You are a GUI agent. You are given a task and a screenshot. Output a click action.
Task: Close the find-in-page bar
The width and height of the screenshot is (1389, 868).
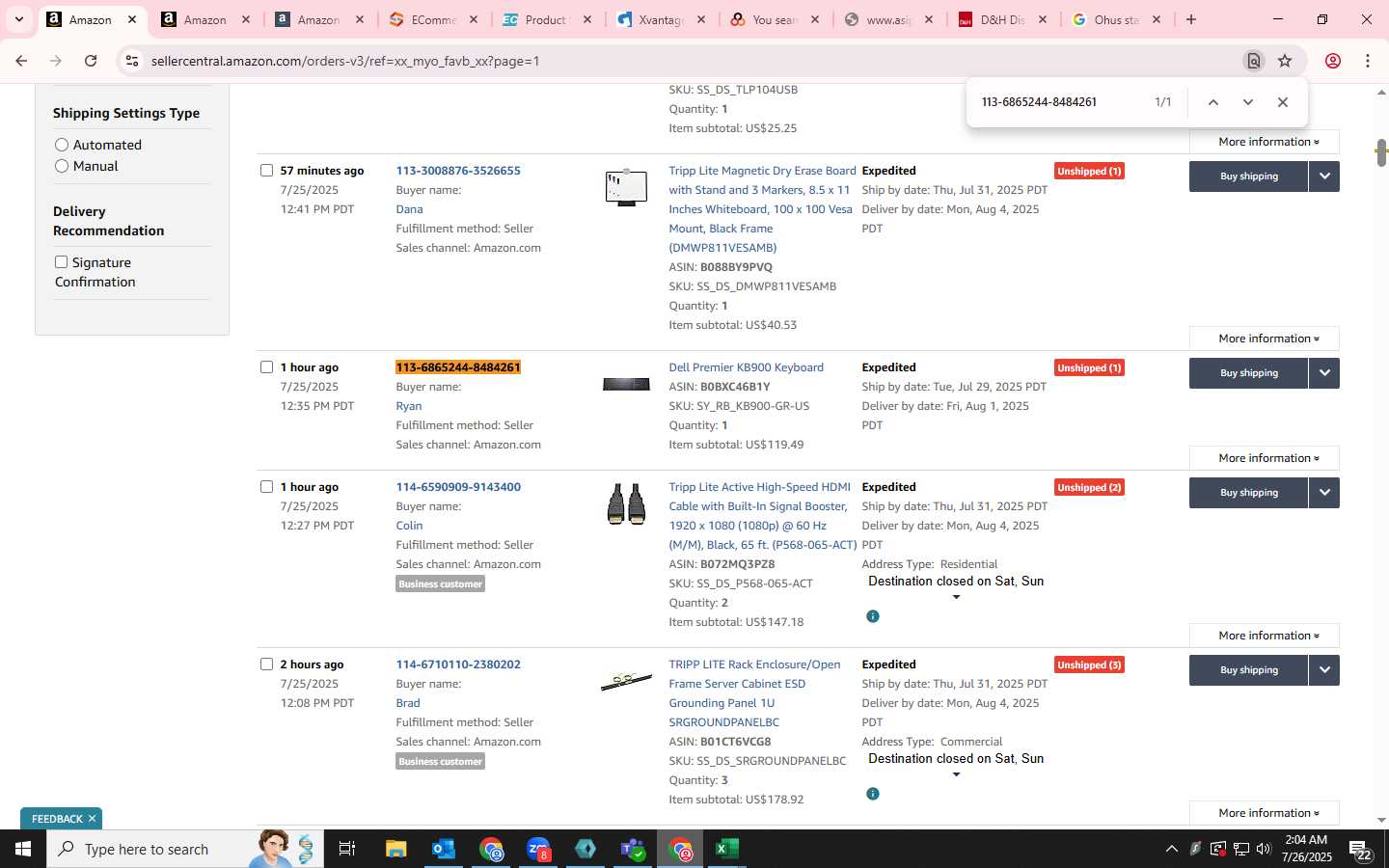click(1283, 102)
